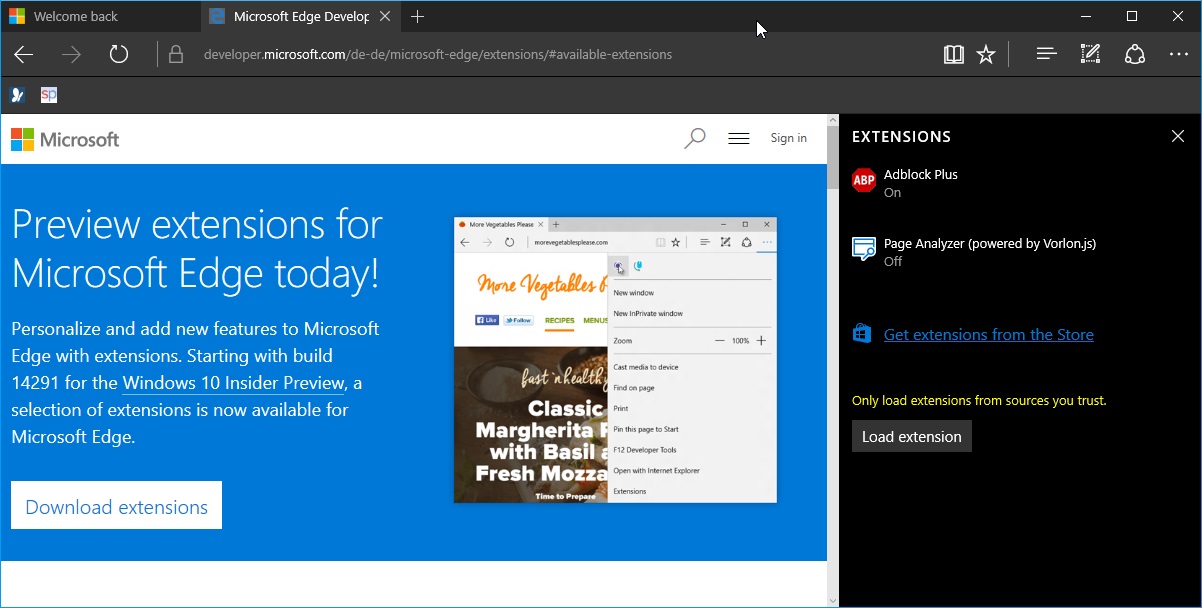1202x608 pixels.
Task: Click the Download extensions button
Action: coord(116,506)
